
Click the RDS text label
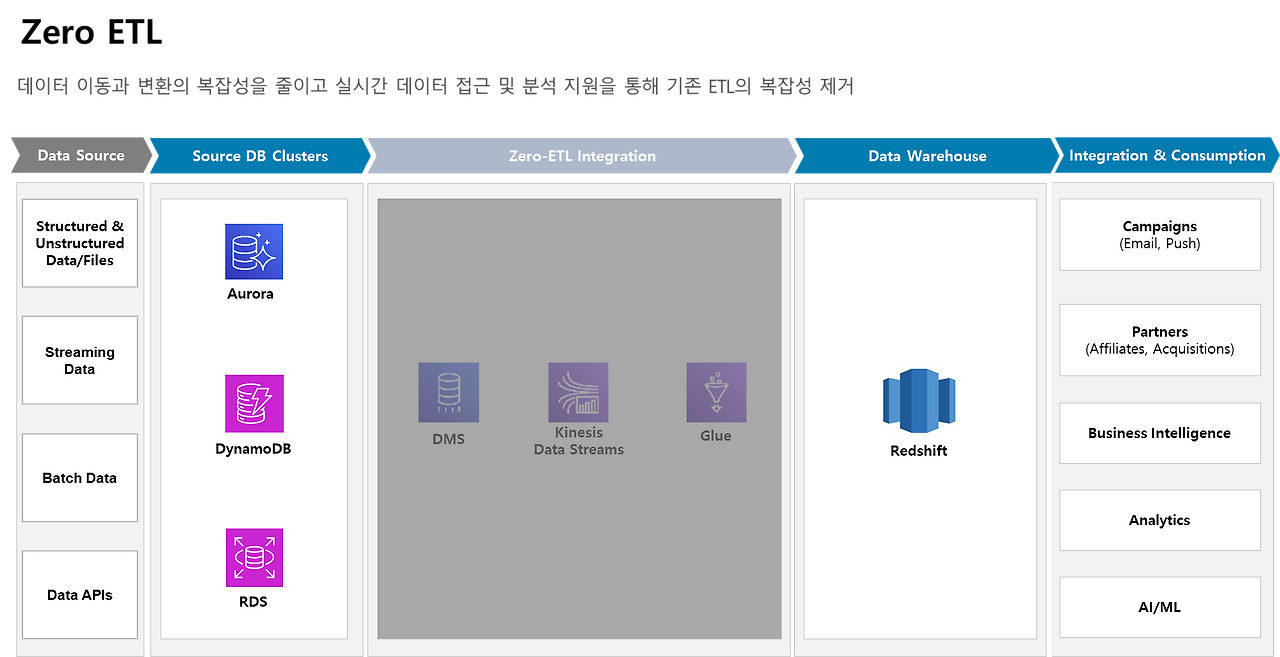click(x=253, y=602)
